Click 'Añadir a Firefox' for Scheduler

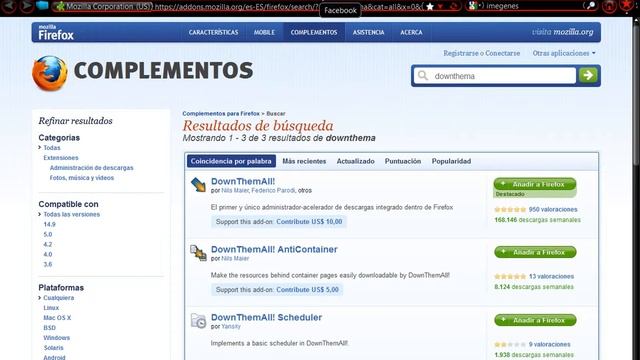[x=535, y=320]
